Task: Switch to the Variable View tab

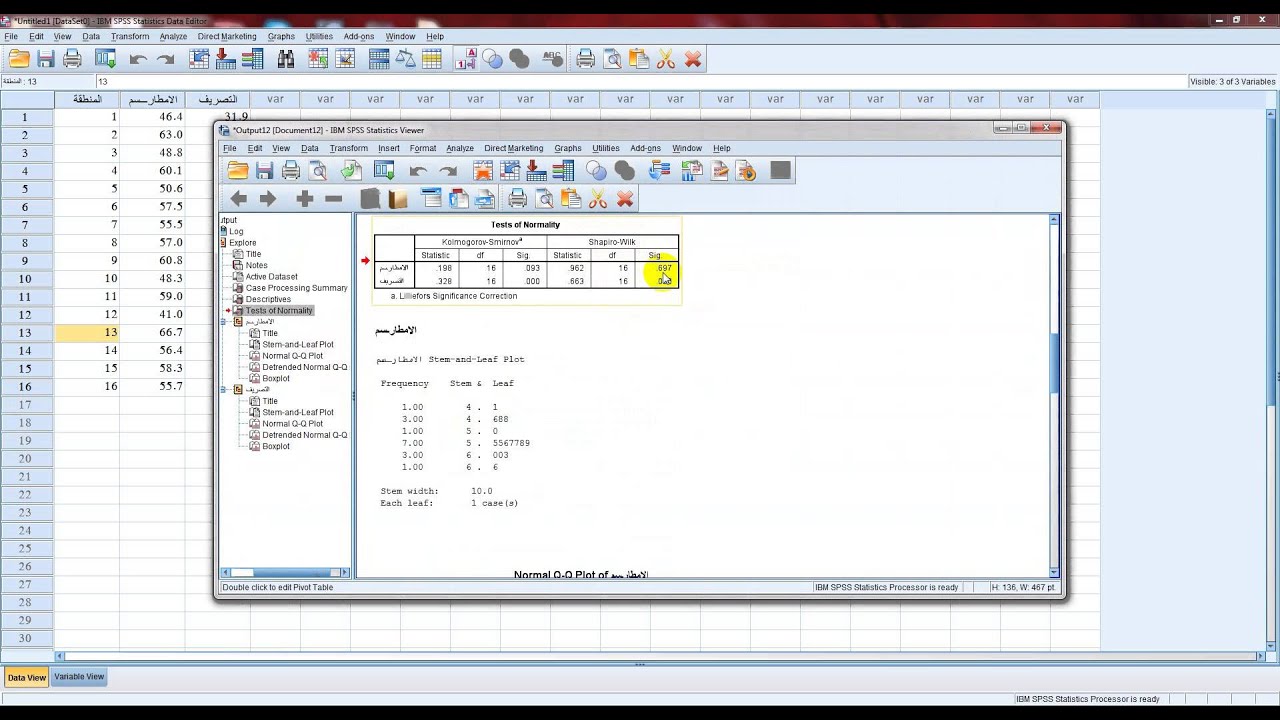Action: (x=79, y=677)
